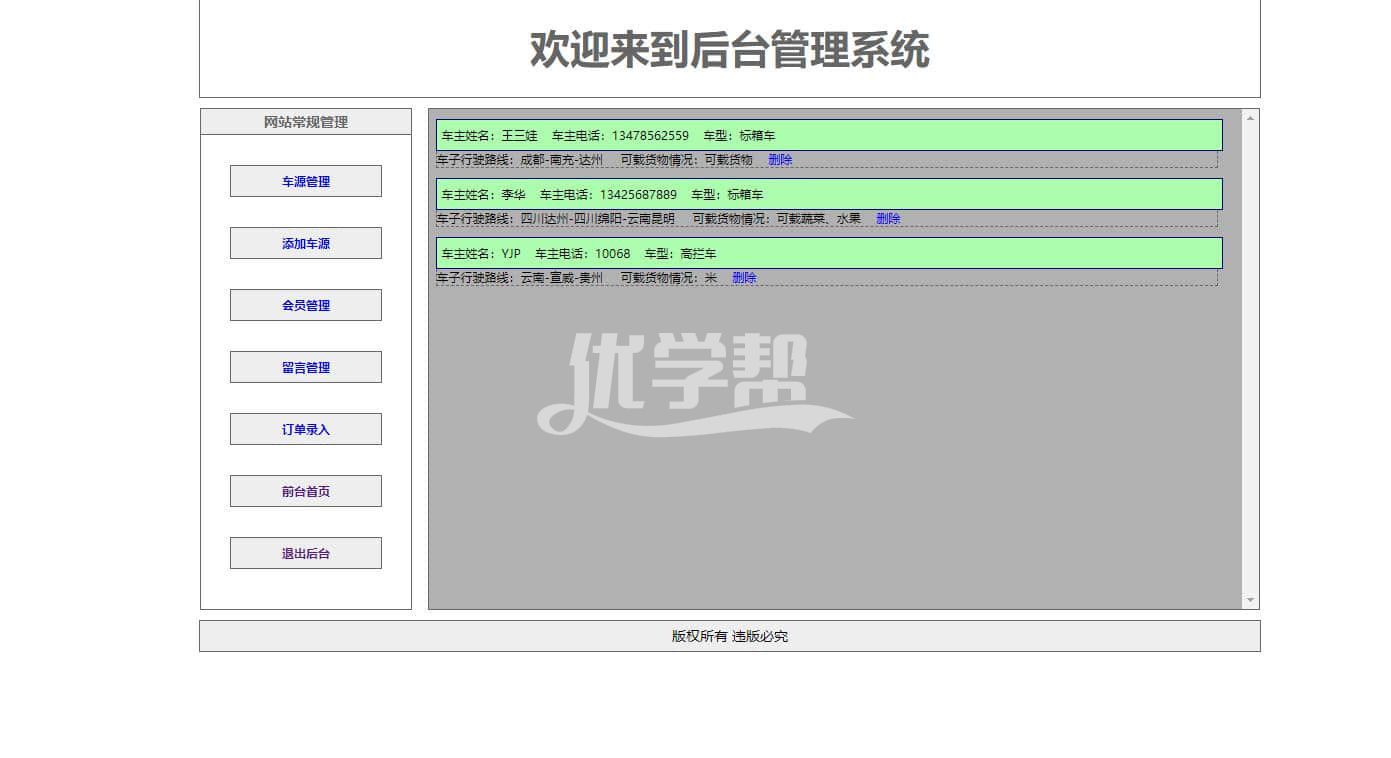Select the green row for 王三娃

828,135
